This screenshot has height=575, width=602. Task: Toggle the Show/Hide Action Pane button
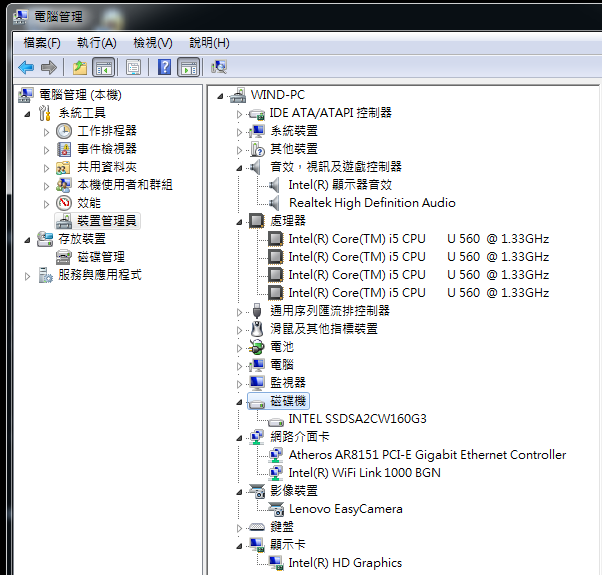[x=189, y=68]
